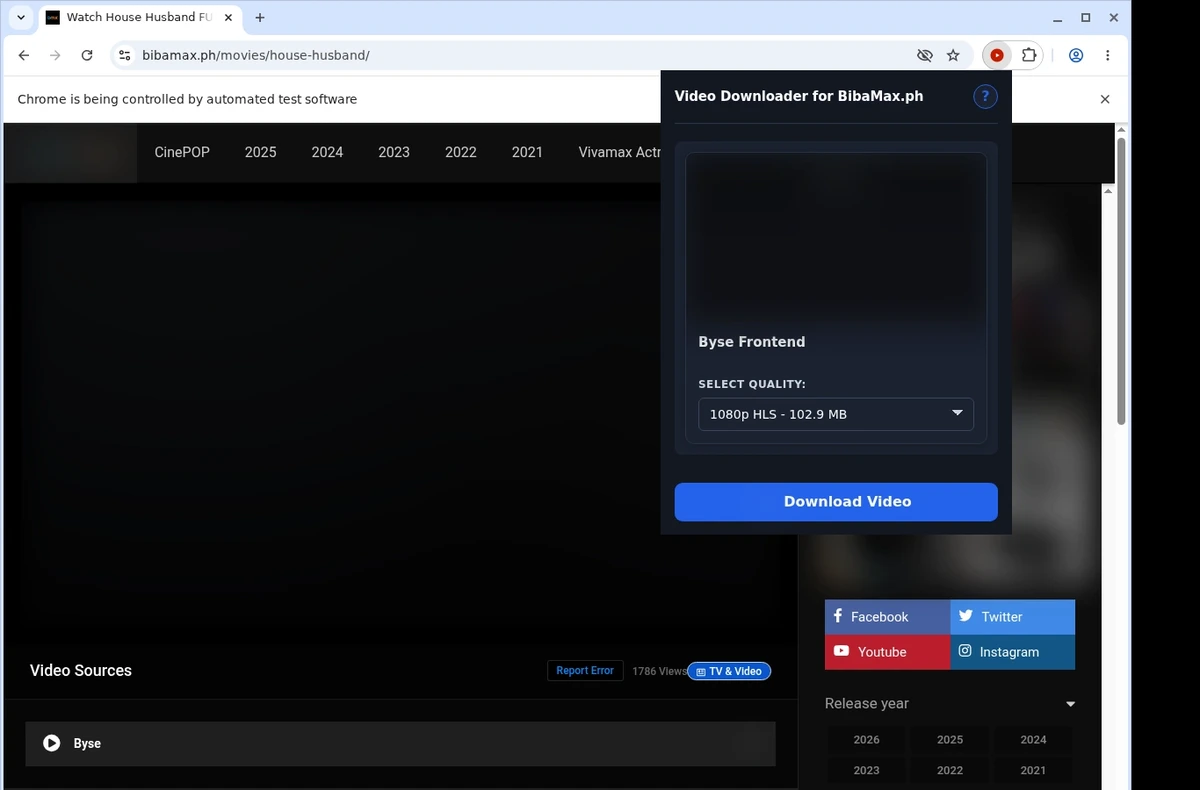Open the Instagram social link
Viewport: 1200px width, 790px height.
pos(1013,652)
